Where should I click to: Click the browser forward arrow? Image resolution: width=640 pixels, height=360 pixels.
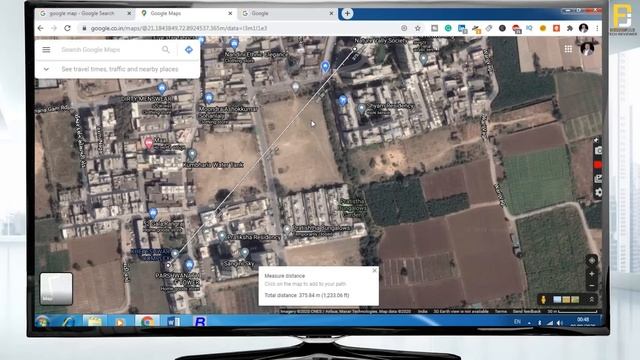(54, 28)
